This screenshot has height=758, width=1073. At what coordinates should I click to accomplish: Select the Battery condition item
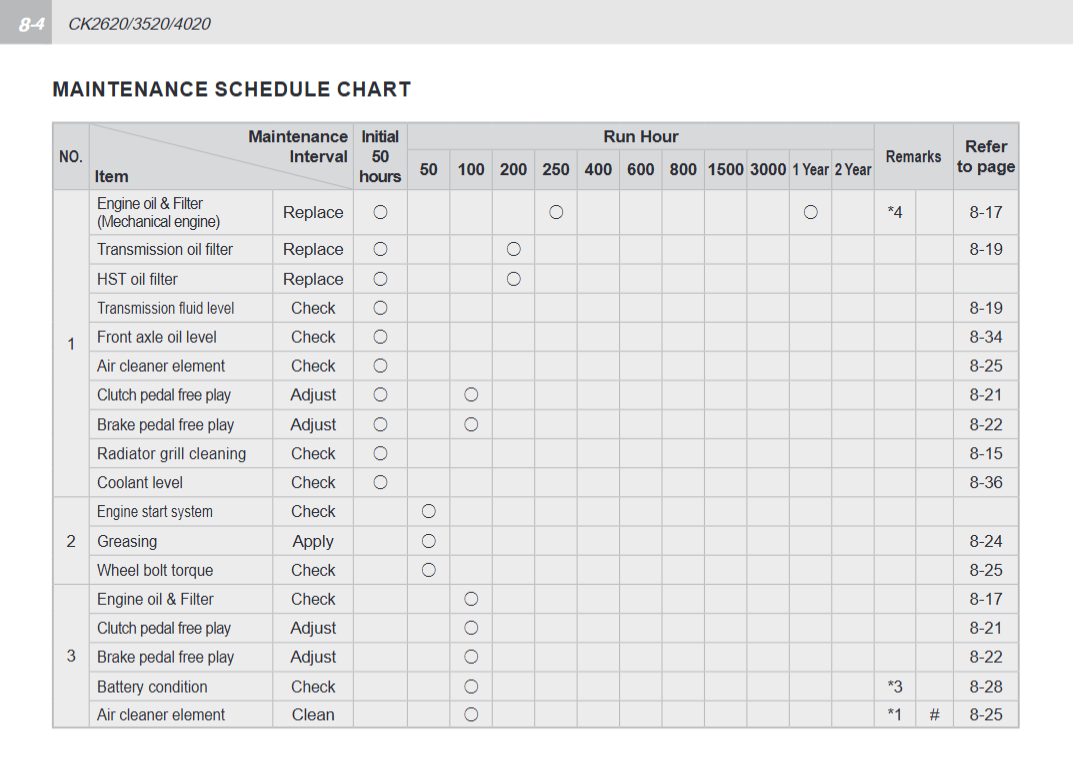(x=152, y=687)
